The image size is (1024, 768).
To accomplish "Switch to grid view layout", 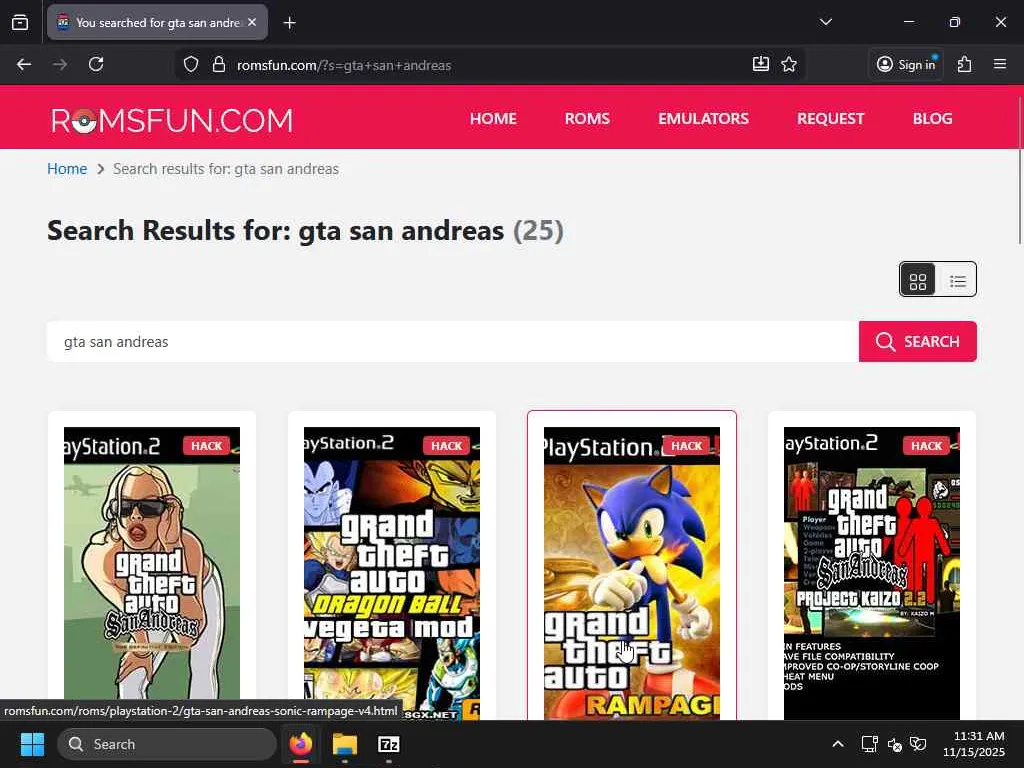I will point(918,280).
